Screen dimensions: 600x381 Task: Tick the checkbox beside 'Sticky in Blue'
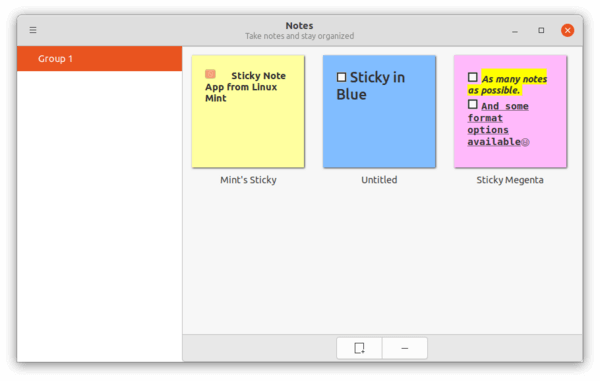(x=341, y=77)
